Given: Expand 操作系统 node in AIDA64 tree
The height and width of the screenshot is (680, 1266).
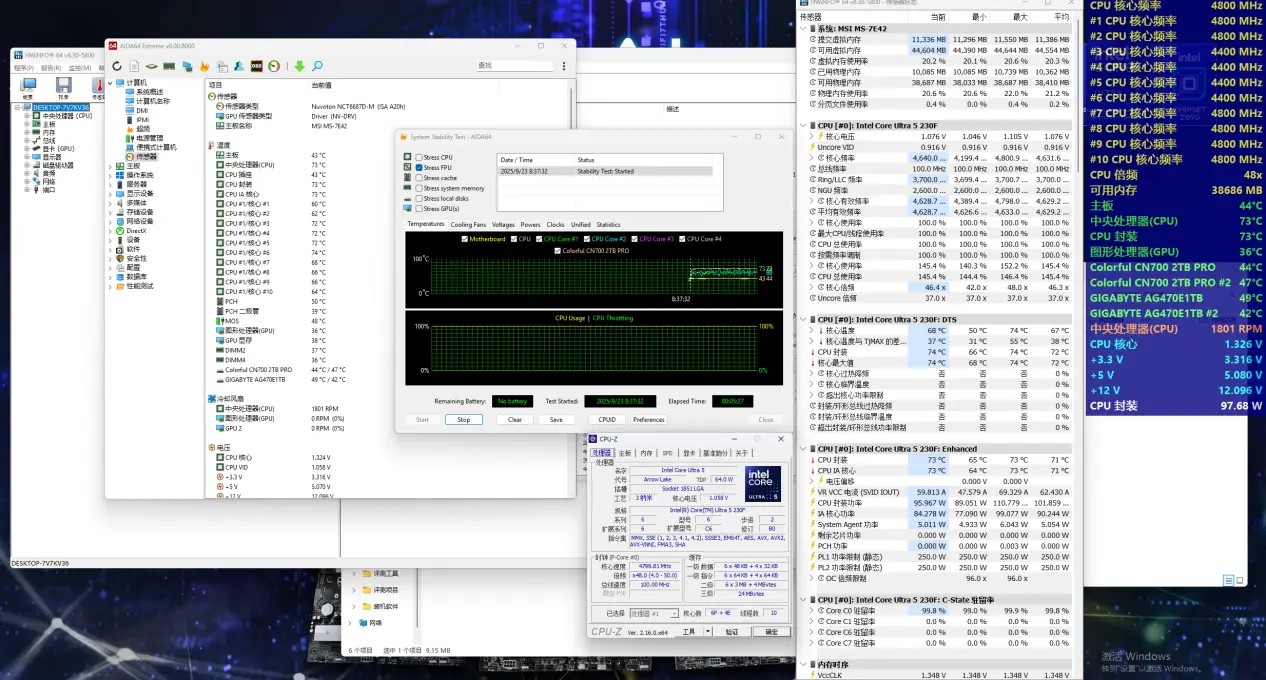Looking at the screenshot, I should [110, 175].
